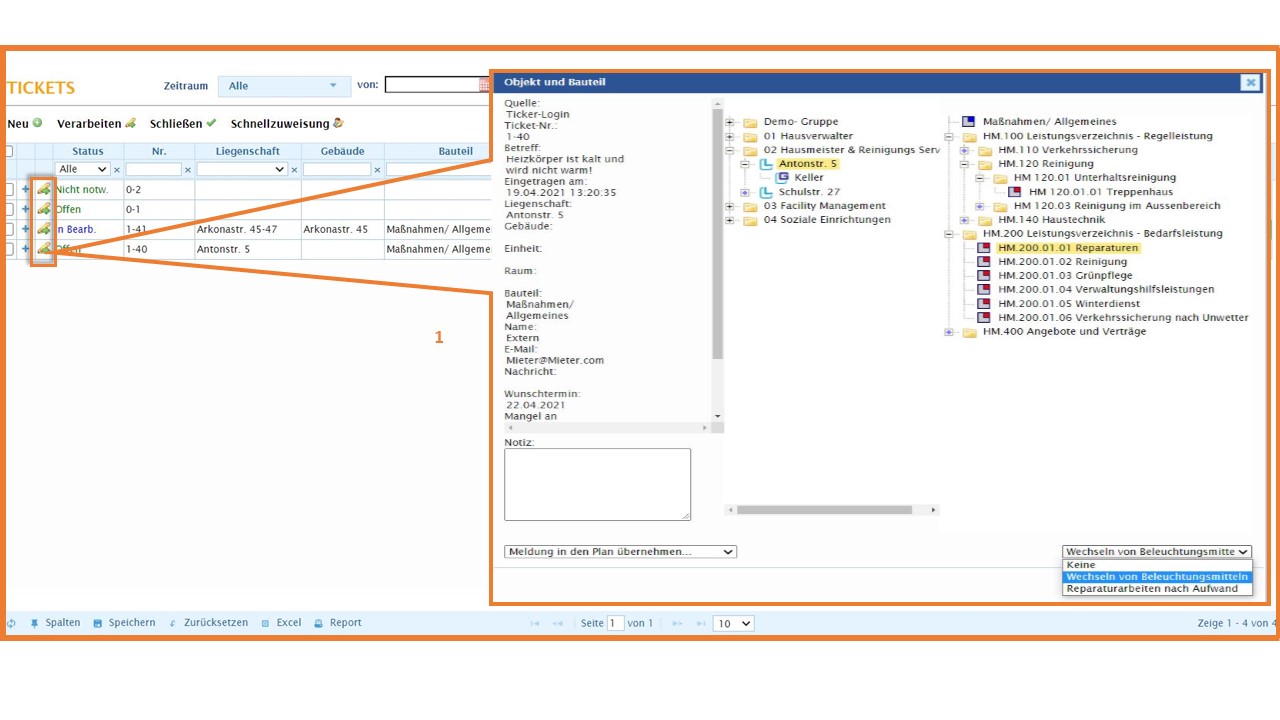1280x720 pixels.
Task: Click the Maßnahmen/ Allgemeines component icon
Action: click(x=968, y=122)
